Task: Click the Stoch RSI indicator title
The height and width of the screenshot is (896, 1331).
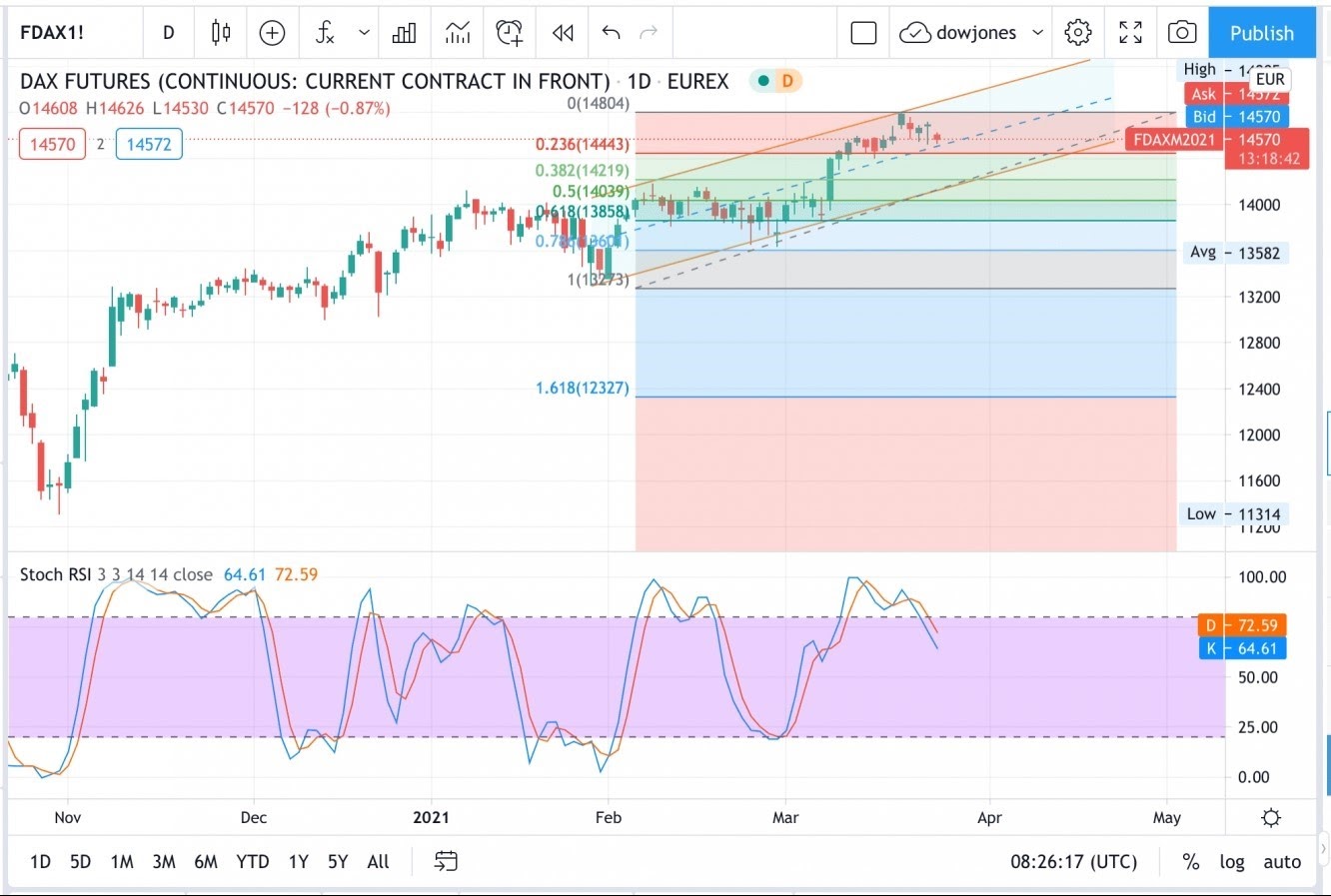Action: [x=56, y=574]
